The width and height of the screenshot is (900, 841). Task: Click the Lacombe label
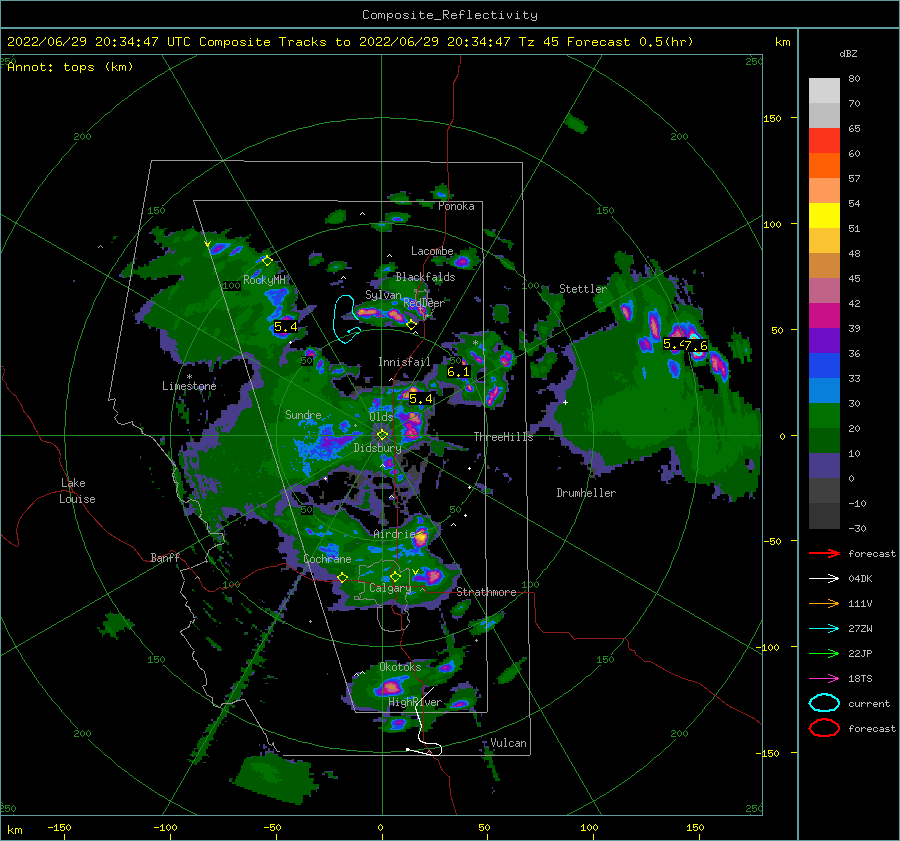(432, 251)
